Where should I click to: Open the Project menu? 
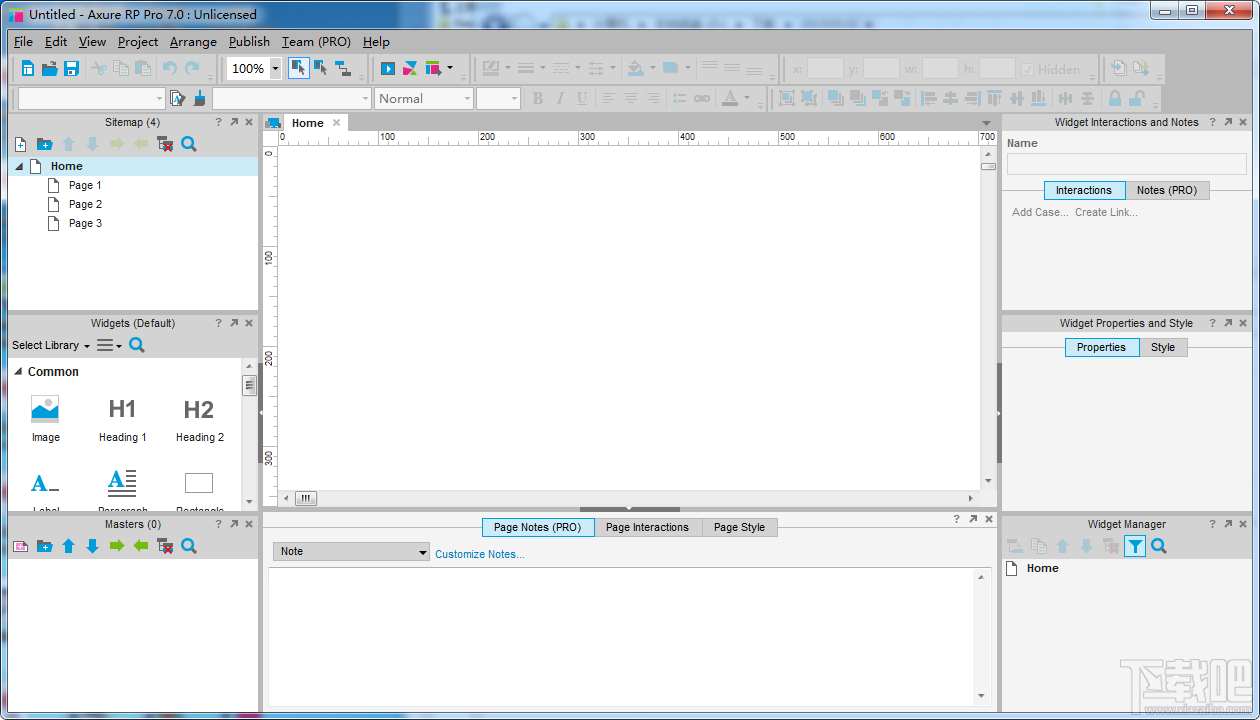pyautogui.click(x=138, y=41)
